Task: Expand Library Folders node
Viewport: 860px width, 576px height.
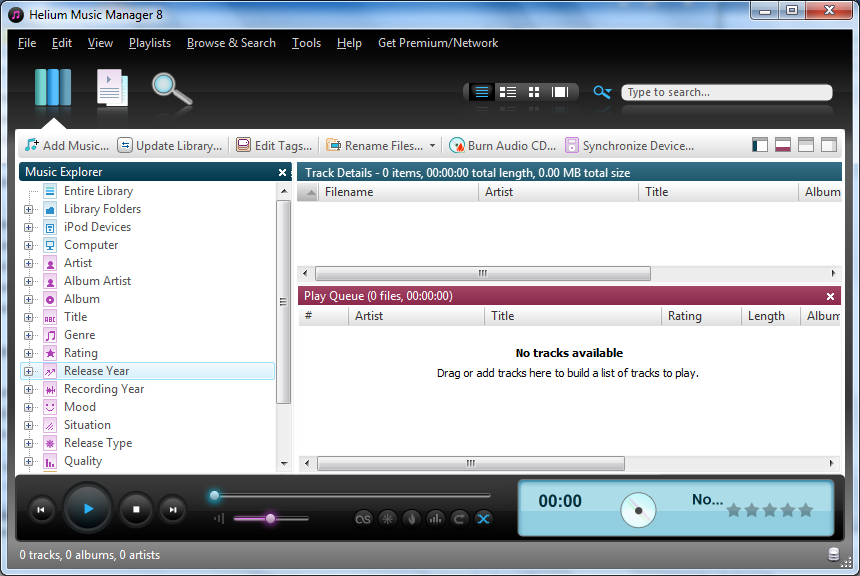Action: click(29, 209)
